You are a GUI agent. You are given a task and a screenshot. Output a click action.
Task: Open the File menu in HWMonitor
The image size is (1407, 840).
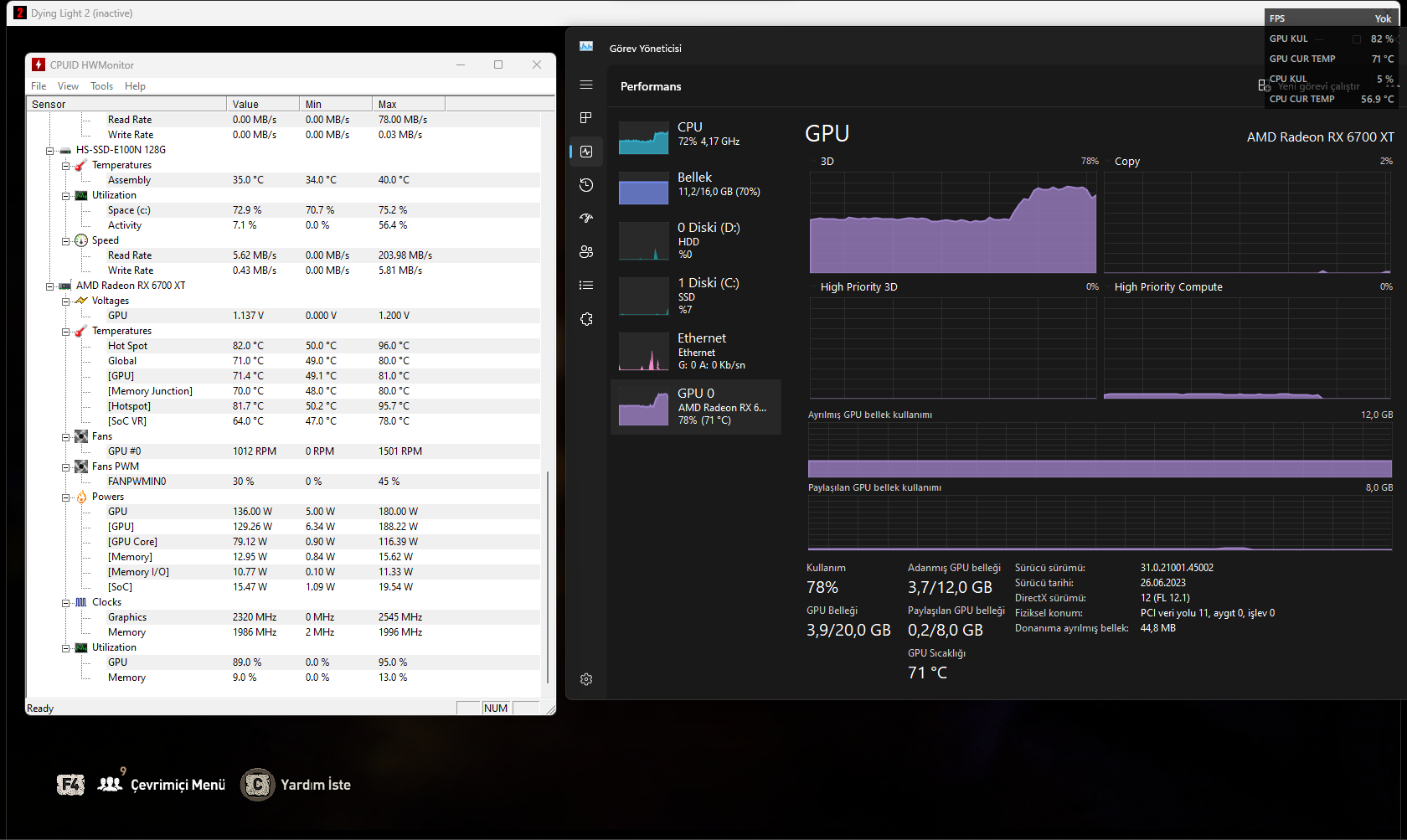pyautogui.click(x=39, y=86)
